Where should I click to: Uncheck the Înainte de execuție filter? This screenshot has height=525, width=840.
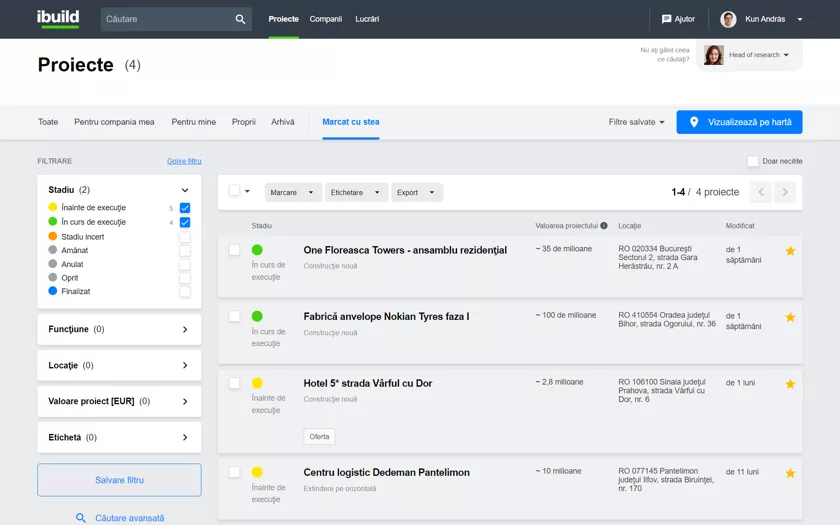(185, 208)
